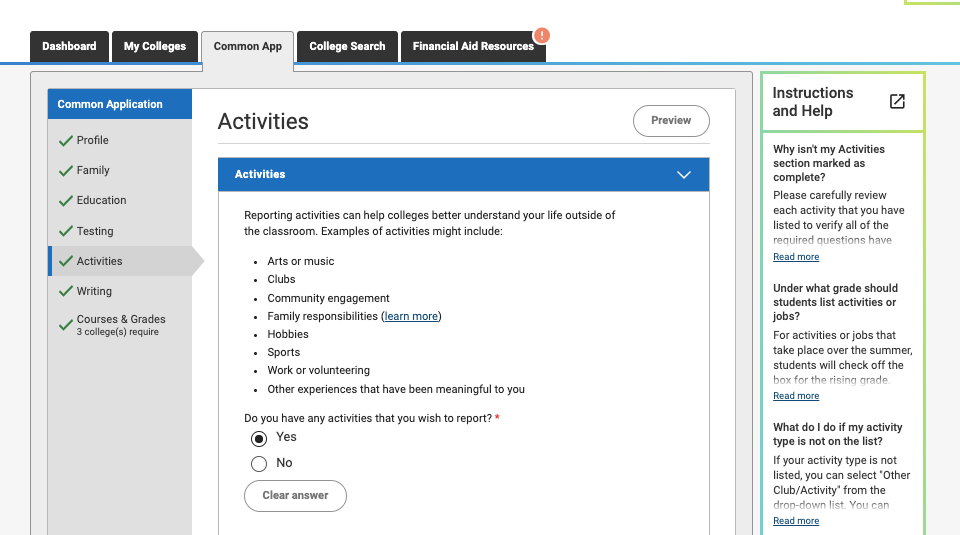960x535 pixels.
Task: Open the learn more link for family responsibilities
Action: point(411,316)
